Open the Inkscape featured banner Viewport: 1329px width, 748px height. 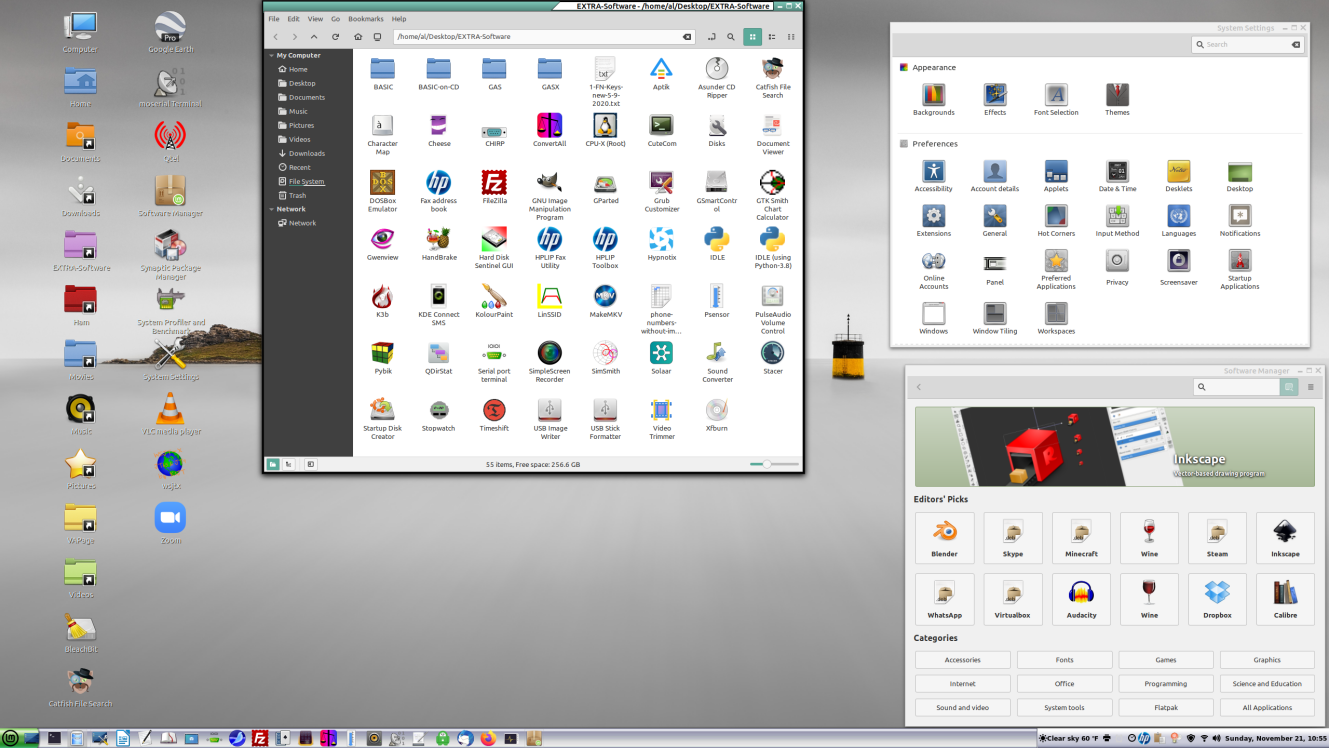coord(1114,446)
